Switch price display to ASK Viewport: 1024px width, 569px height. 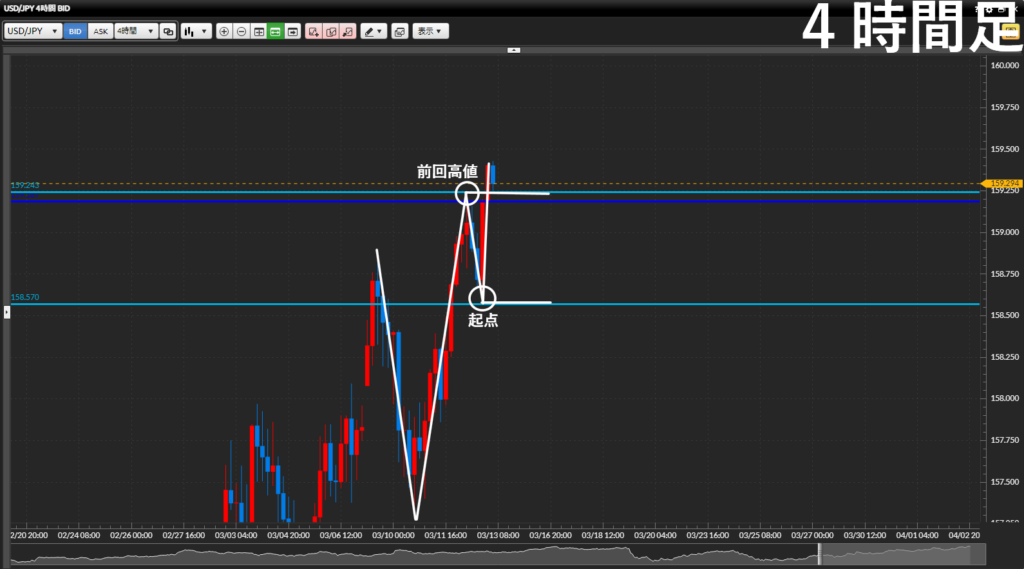click(x=100, y=31)
